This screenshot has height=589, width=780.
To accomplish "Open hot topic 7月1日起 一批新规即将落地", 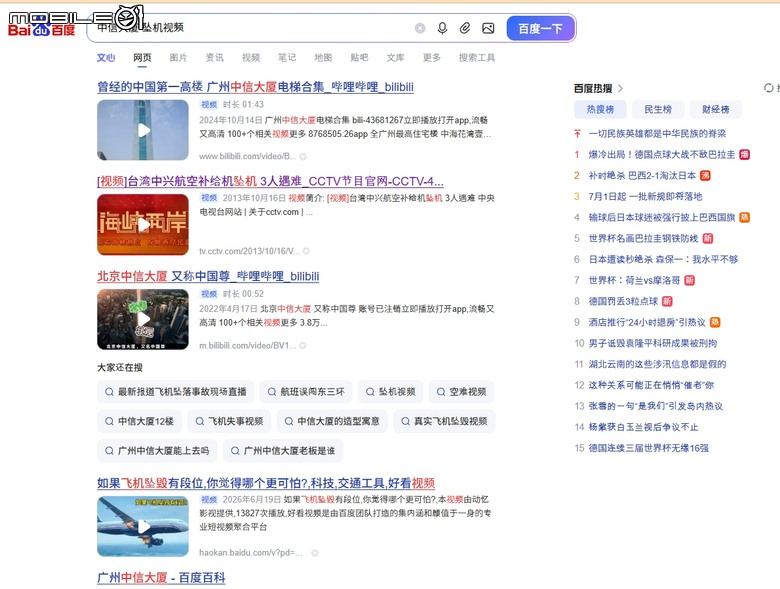I will click(x=645, y=196).
